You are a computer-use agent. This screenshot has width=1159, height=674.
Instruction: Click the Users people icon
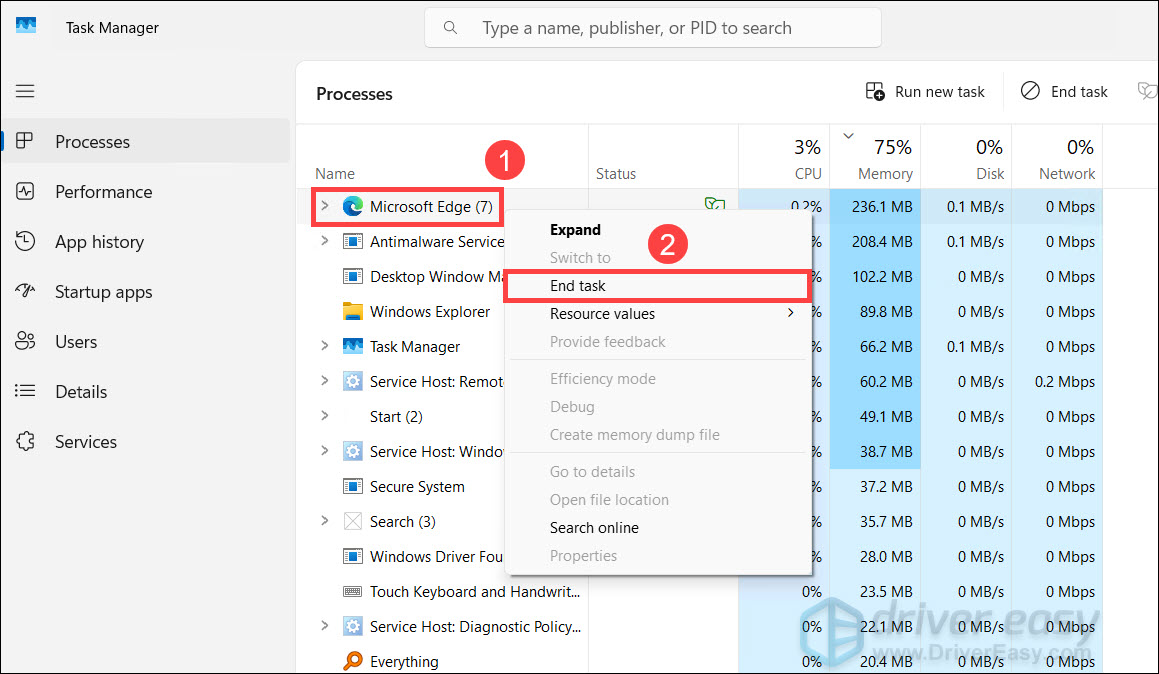coord(25,341)
